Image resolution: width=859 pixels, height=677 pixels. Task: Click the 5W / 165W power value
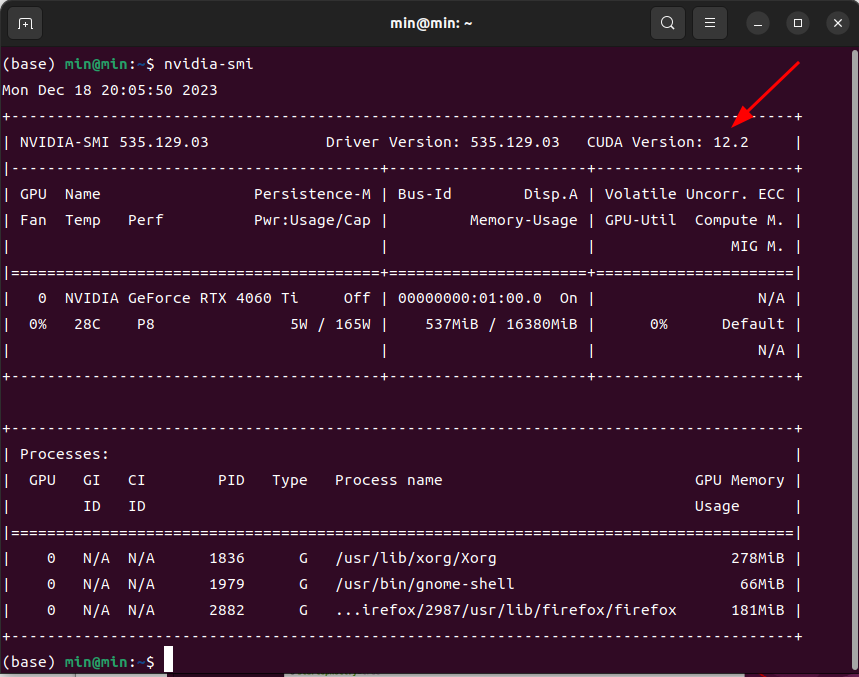coord(330,324)
